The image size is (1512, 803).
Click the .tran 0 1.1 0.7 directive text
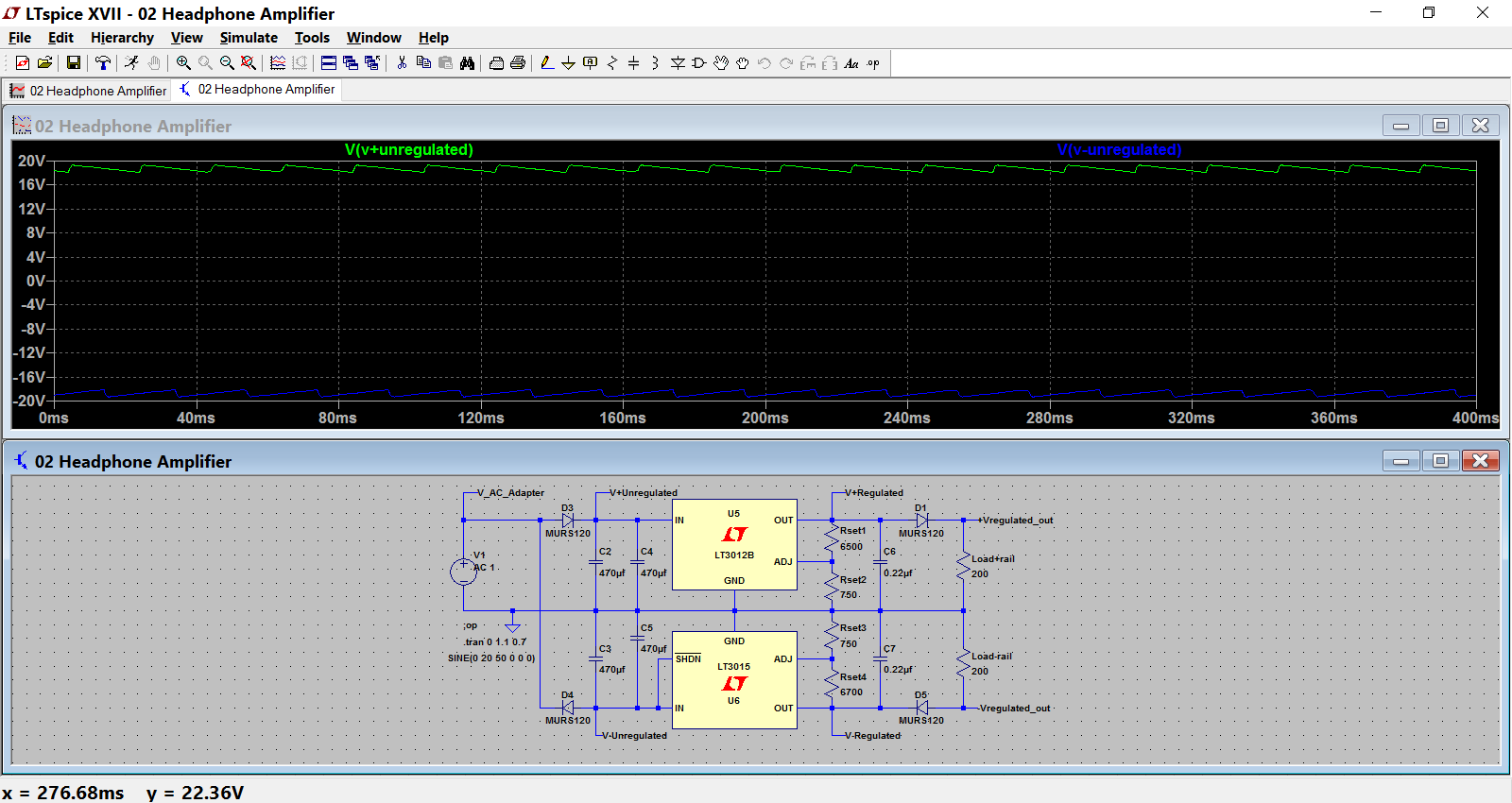point(495,641)
